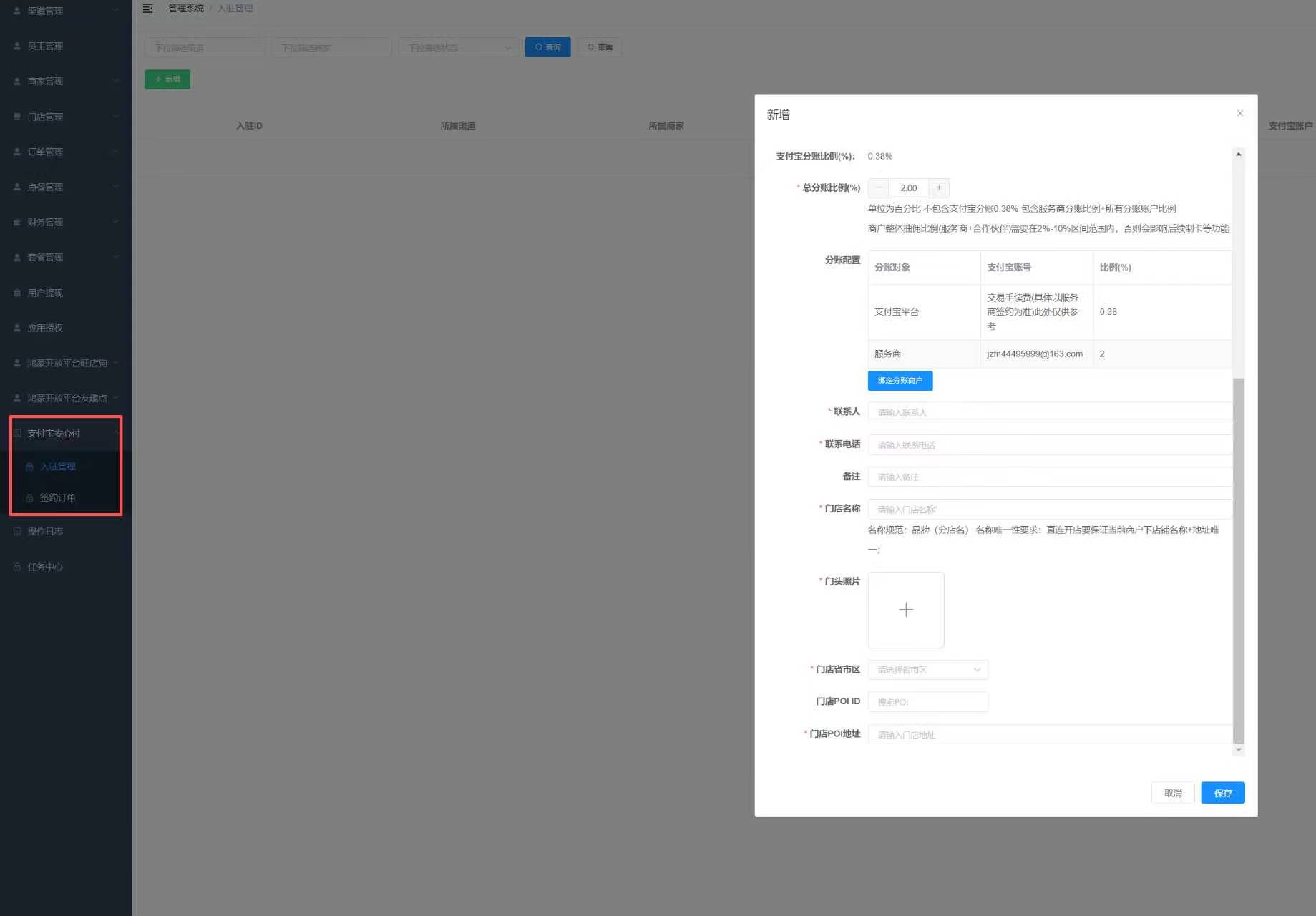
Task: Click the 点餐管理 sidebar icon
Action: (17, 187)
